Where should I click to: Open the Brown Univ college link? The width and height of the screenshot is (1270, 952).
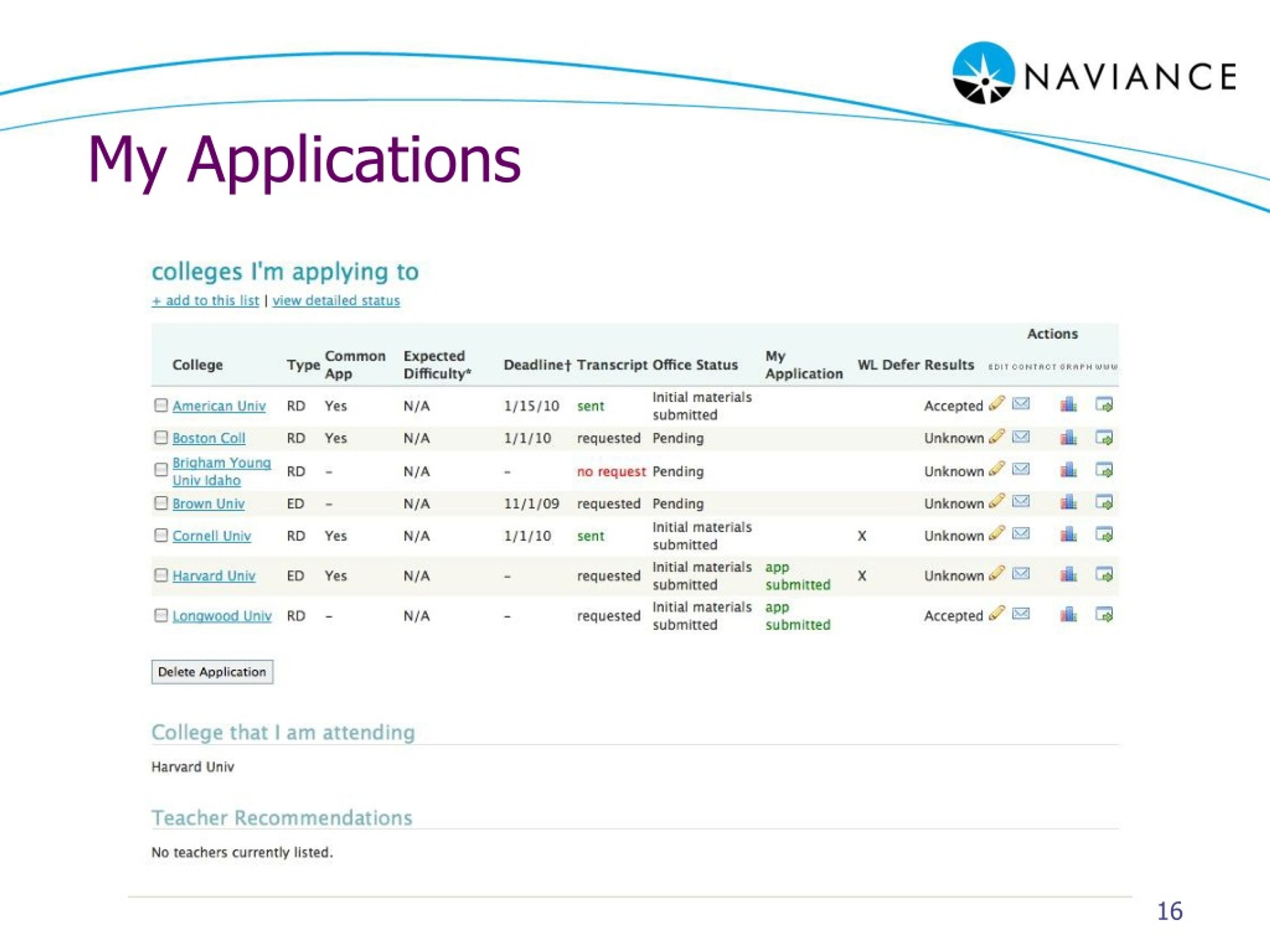click(x=208, y=503)
